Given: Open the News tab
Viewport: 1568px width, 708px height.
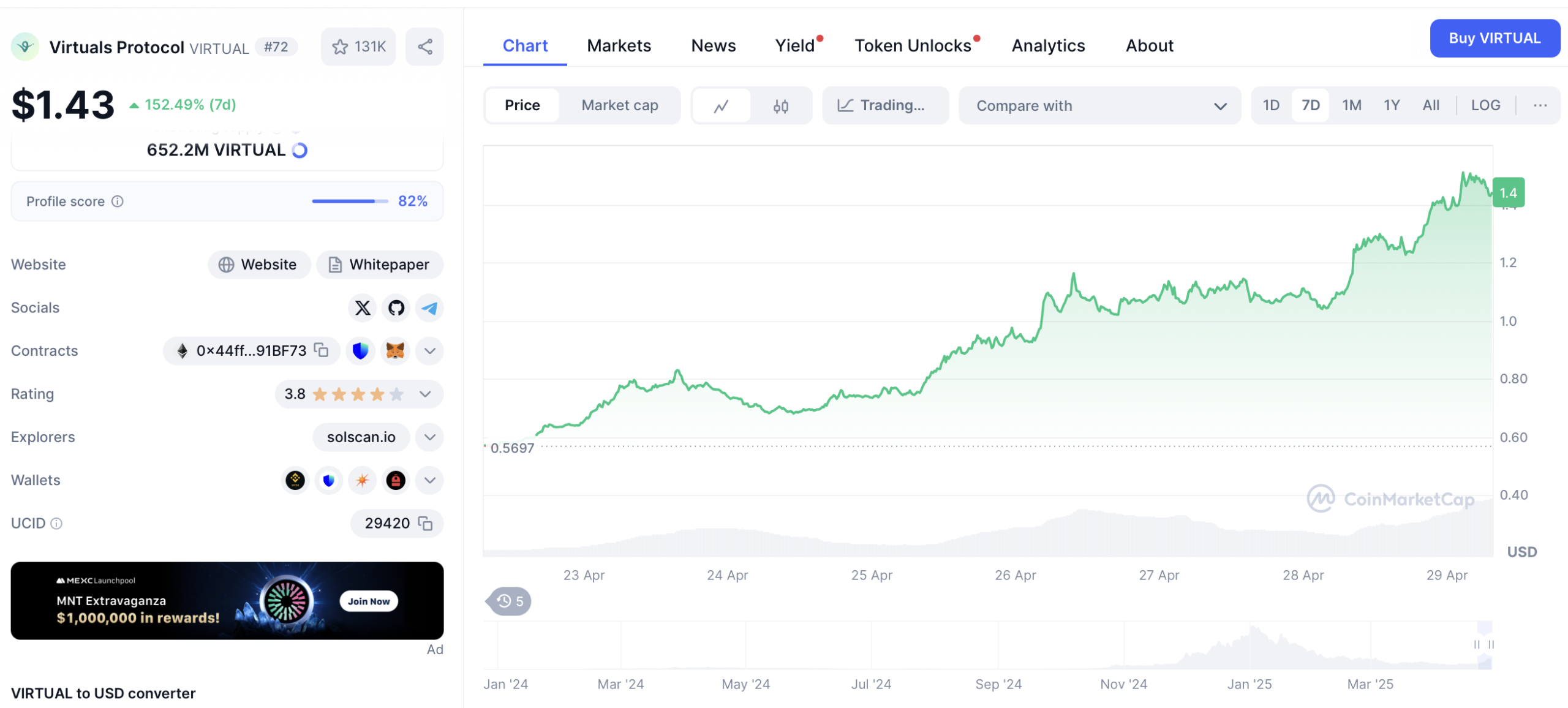Looking at the screenshot, I should click(714, 46).
